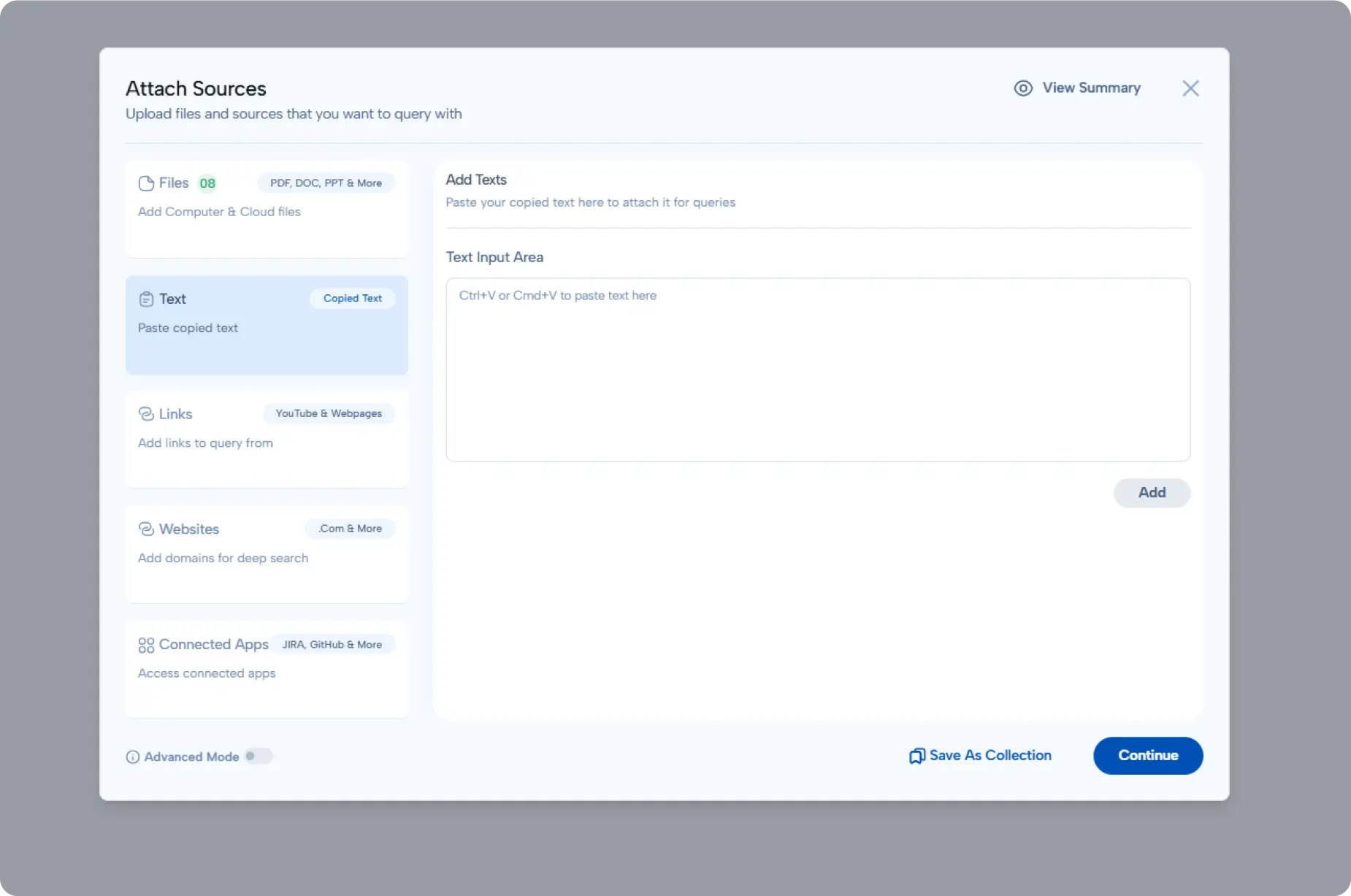Close the Attach Sources dialog
1351x896 pixels.
tap(1190, 88)
